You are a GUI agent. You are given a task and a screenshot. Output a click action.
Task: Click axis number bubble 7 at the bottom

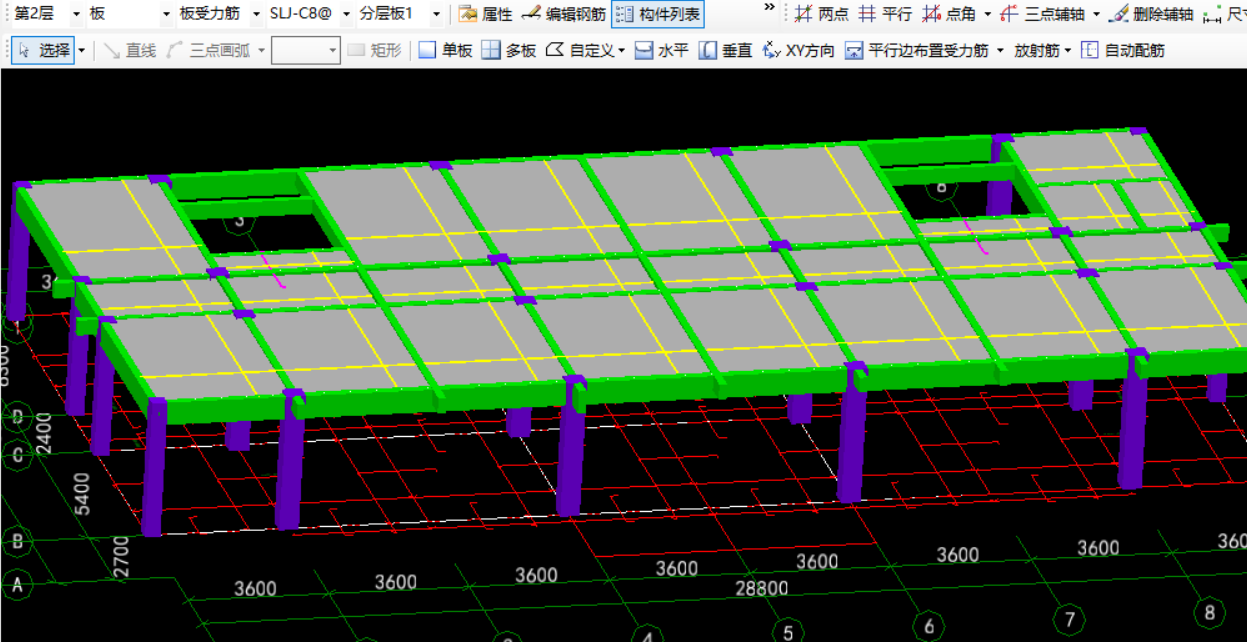1070,618
